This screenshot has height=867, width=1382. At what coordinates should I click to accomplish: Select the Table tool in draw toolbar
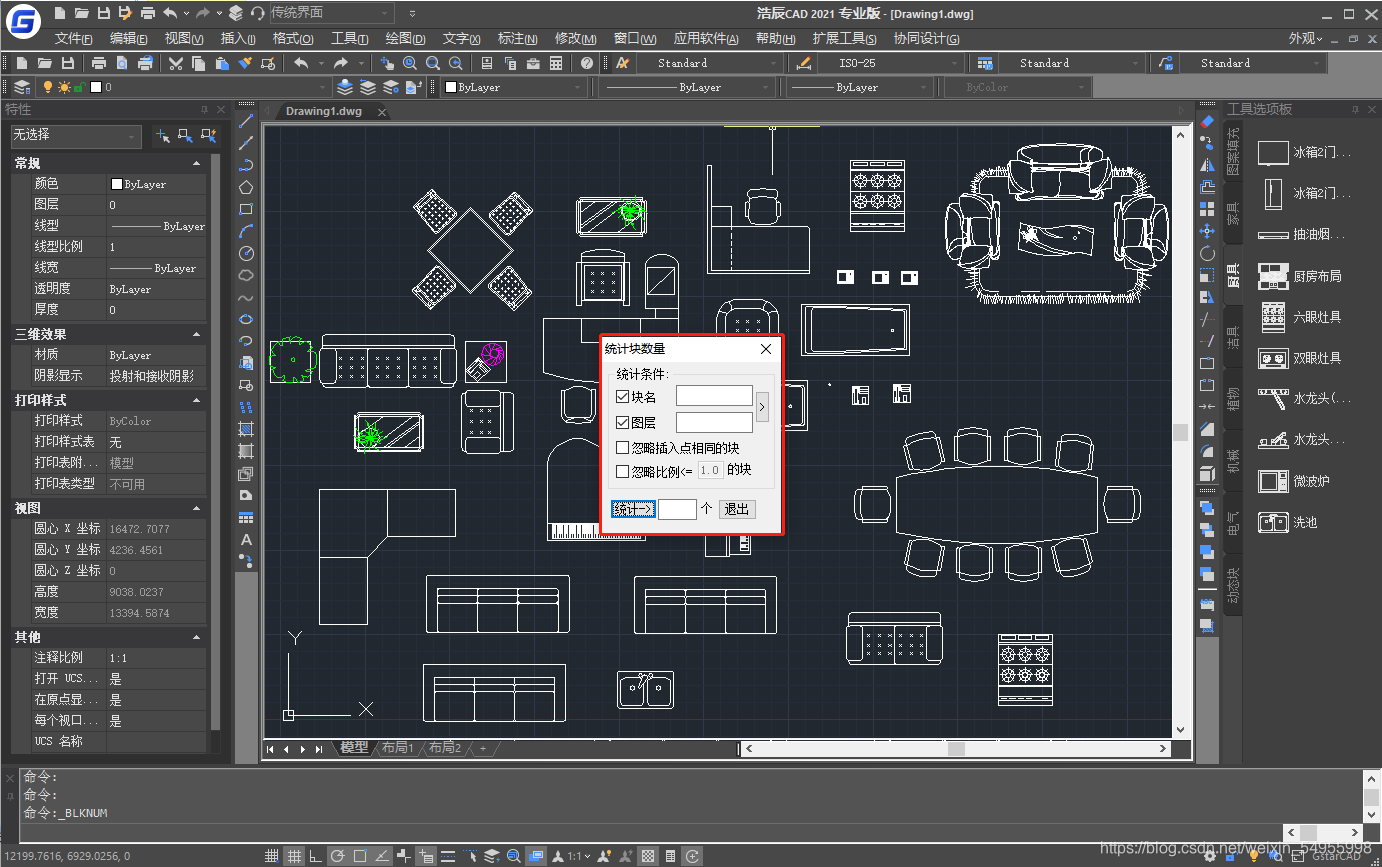click(x=246, y=517)
